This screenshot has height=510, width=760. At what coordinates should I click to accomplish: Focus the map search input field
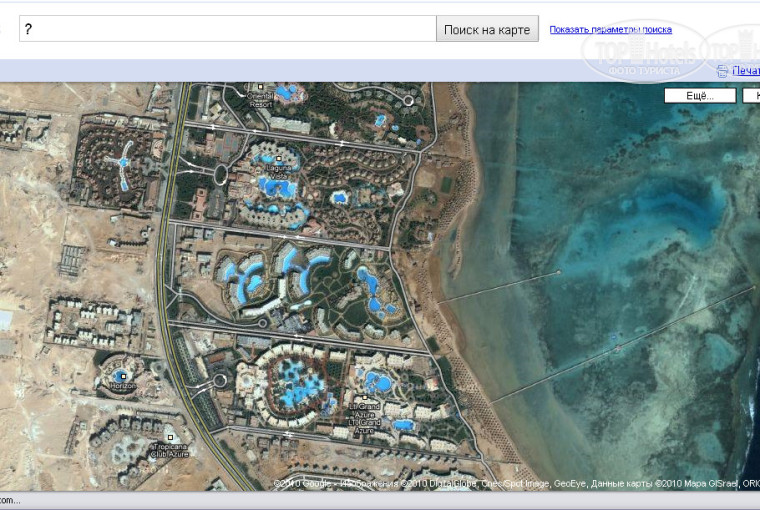point(227,29)
